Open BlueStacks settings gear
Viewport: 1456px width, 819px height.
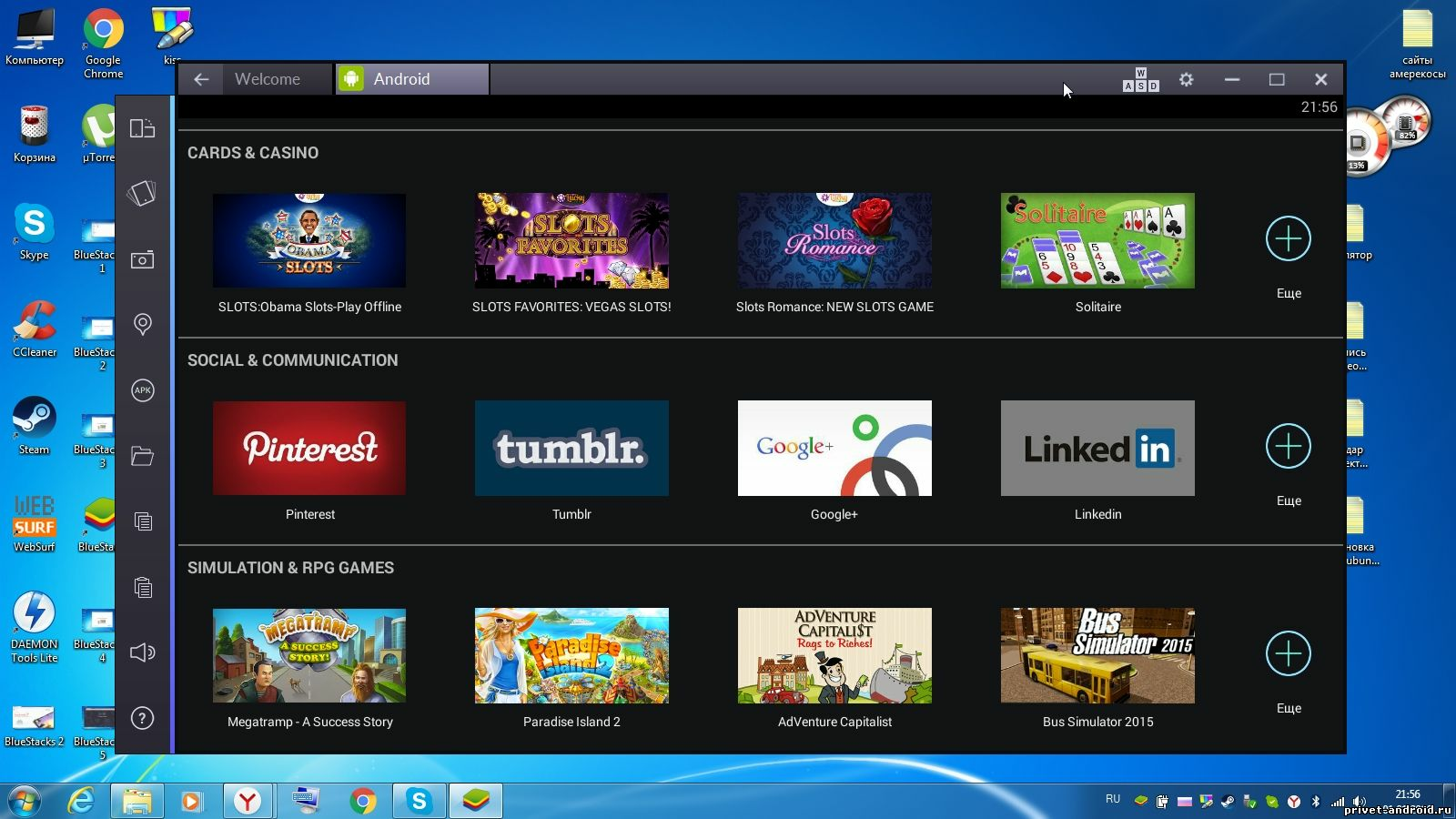click(x=1186, y=79)
